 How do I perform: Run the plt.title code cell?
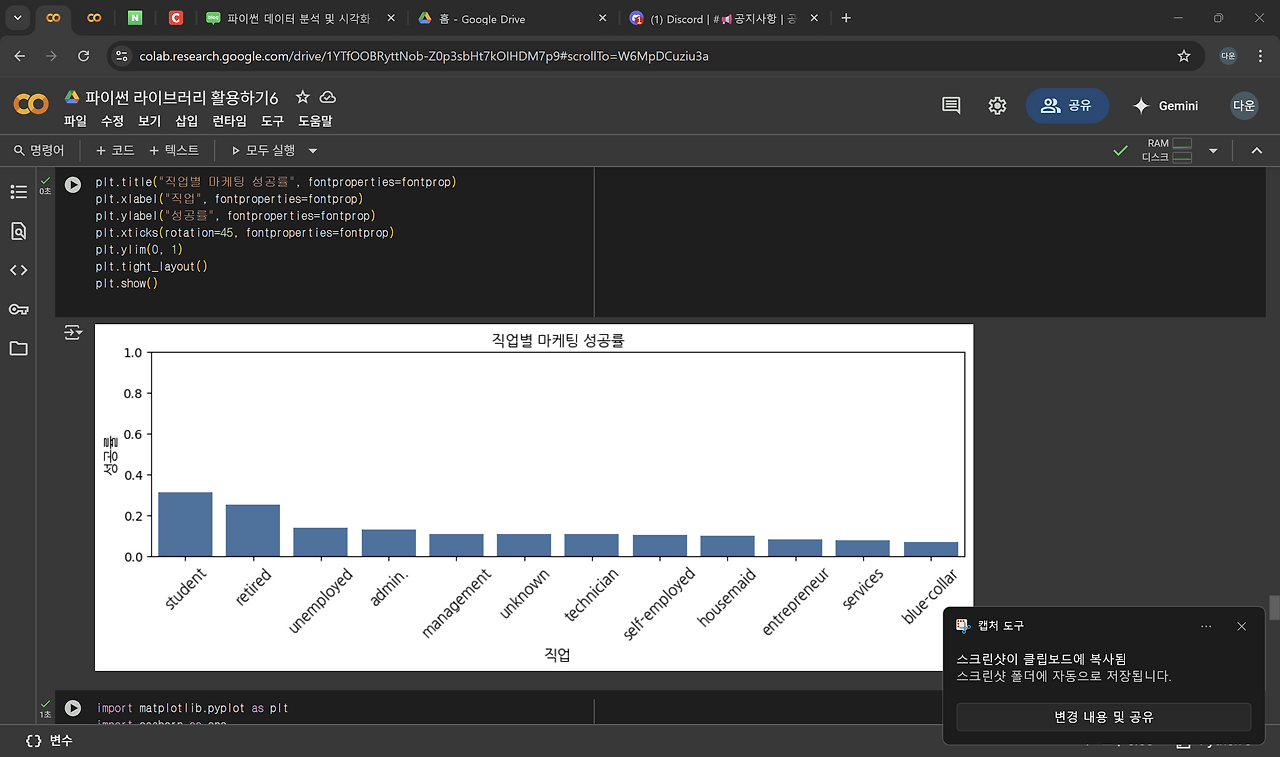pyautogui.click(x=72, y=183)
